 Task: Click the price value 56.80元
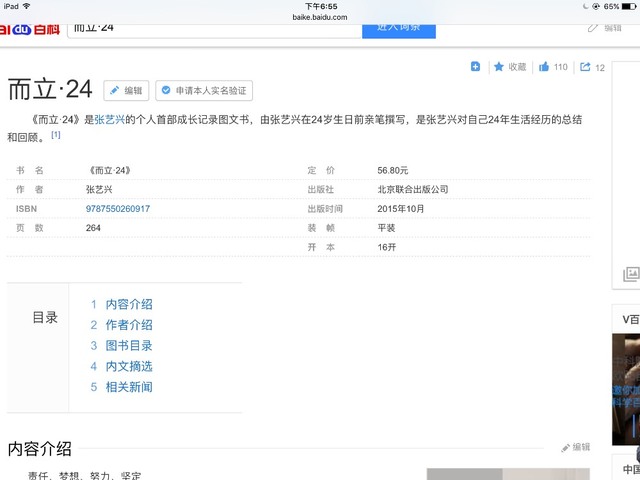[x=393, y=170]
